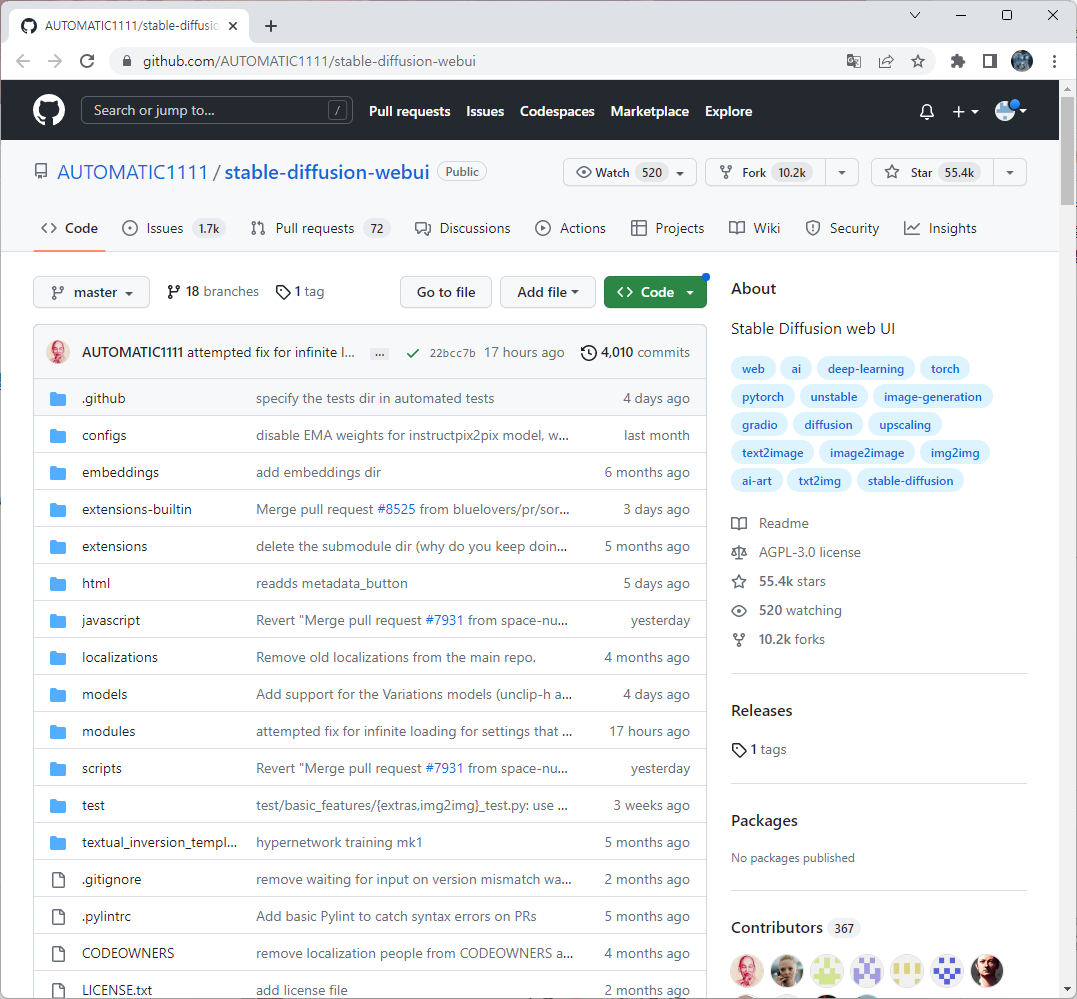Star the repository
Screen dimensions: 1077x999
pos(932,172)
